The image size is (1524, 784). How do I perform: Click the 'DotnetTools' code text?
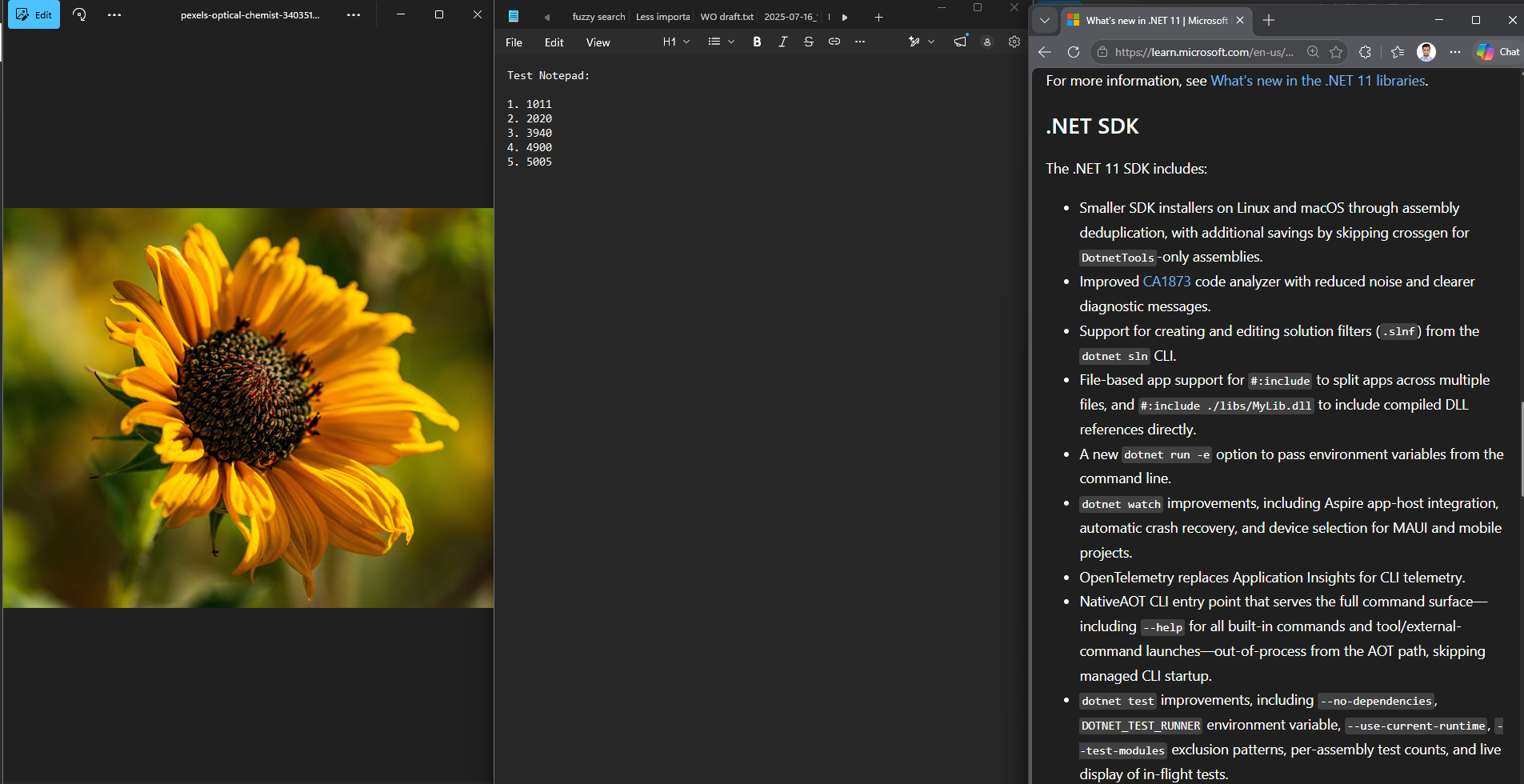click(1118, 258)
